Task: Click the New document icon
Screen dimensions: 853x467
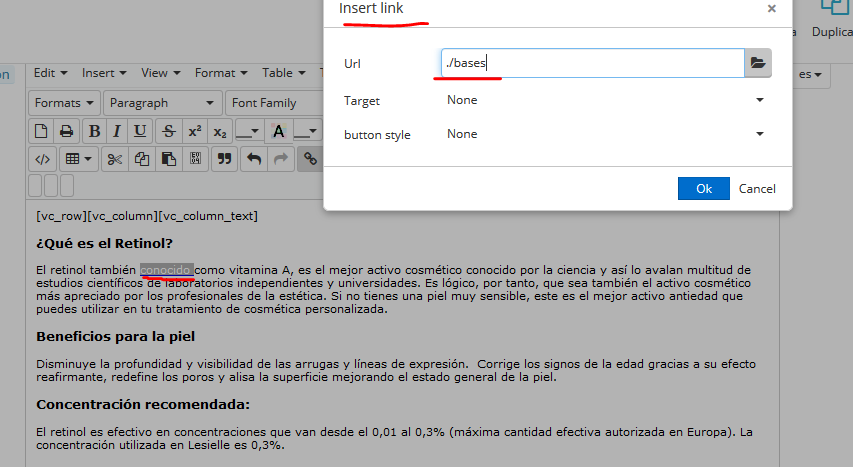Action: click(x=41, y=131)
